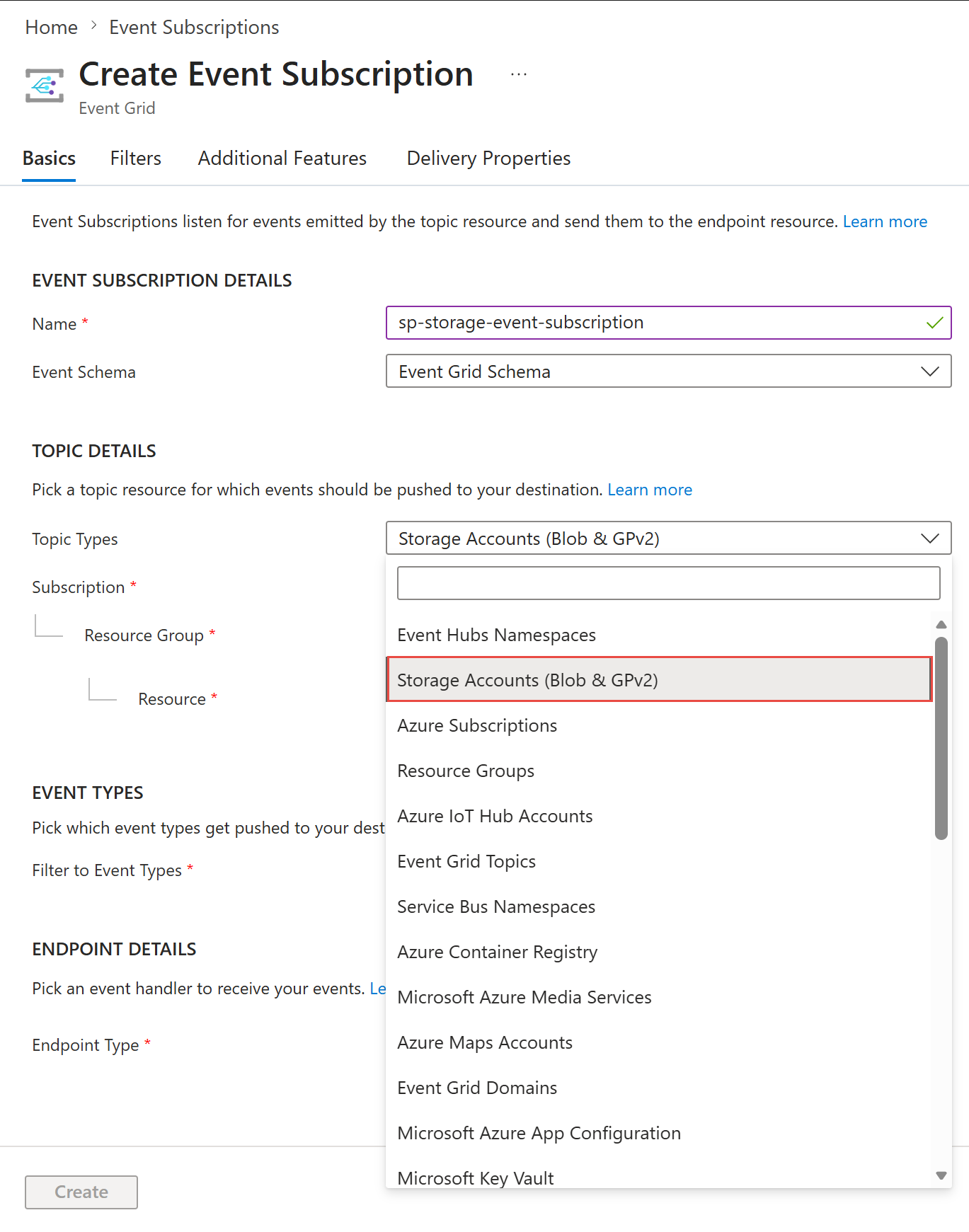Click the Create button

tap(81, 1192)
